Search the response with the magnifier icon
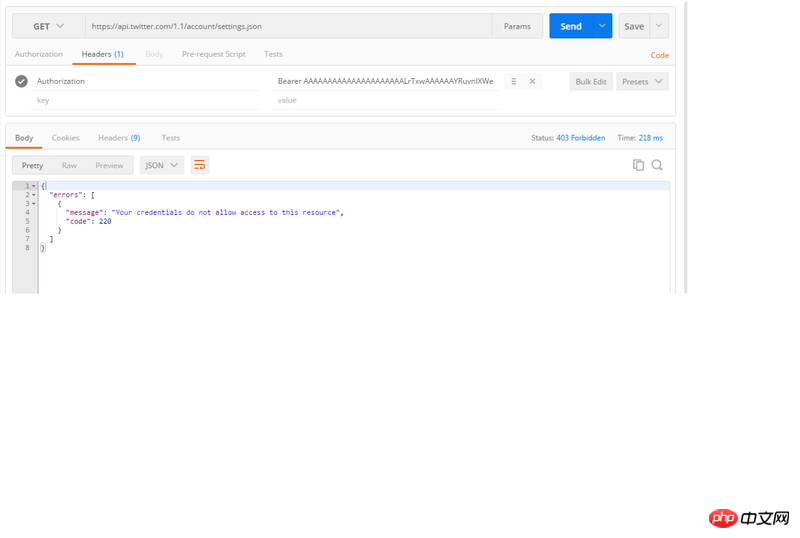 pyautogui.click(x=657, y=165)
